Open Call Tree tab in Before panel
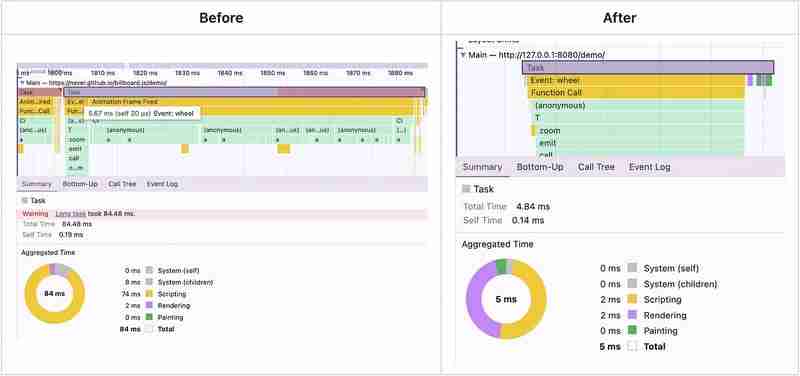 [122, 184]
